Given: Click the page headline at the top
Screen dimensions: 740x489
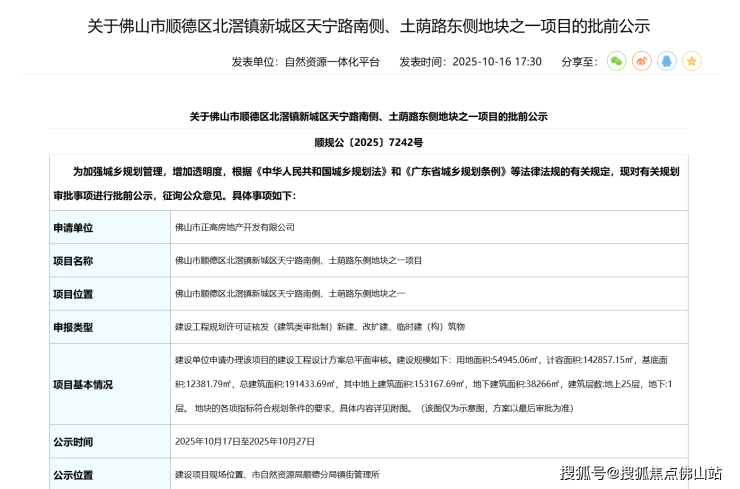Looking at the screenshot, I should [x=369, y=24].
